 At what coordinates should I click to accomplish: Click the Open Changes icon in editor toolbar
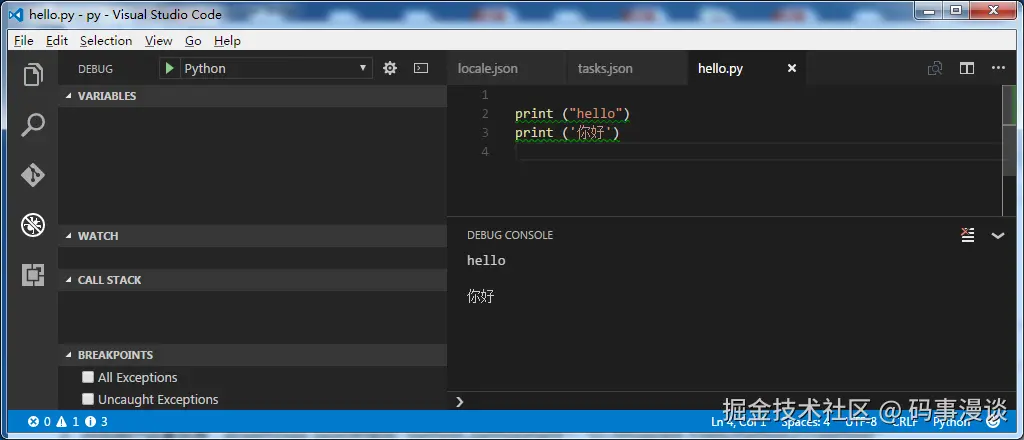pyautogui.click(x=935, y=69)
